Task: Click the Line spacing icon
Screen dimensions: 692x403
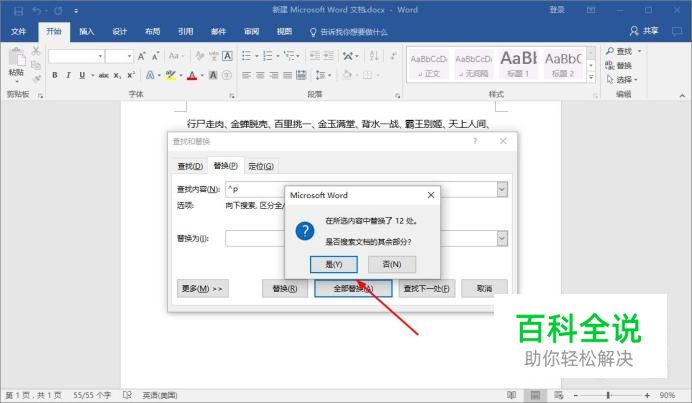Action: click(x=320, y=75)
